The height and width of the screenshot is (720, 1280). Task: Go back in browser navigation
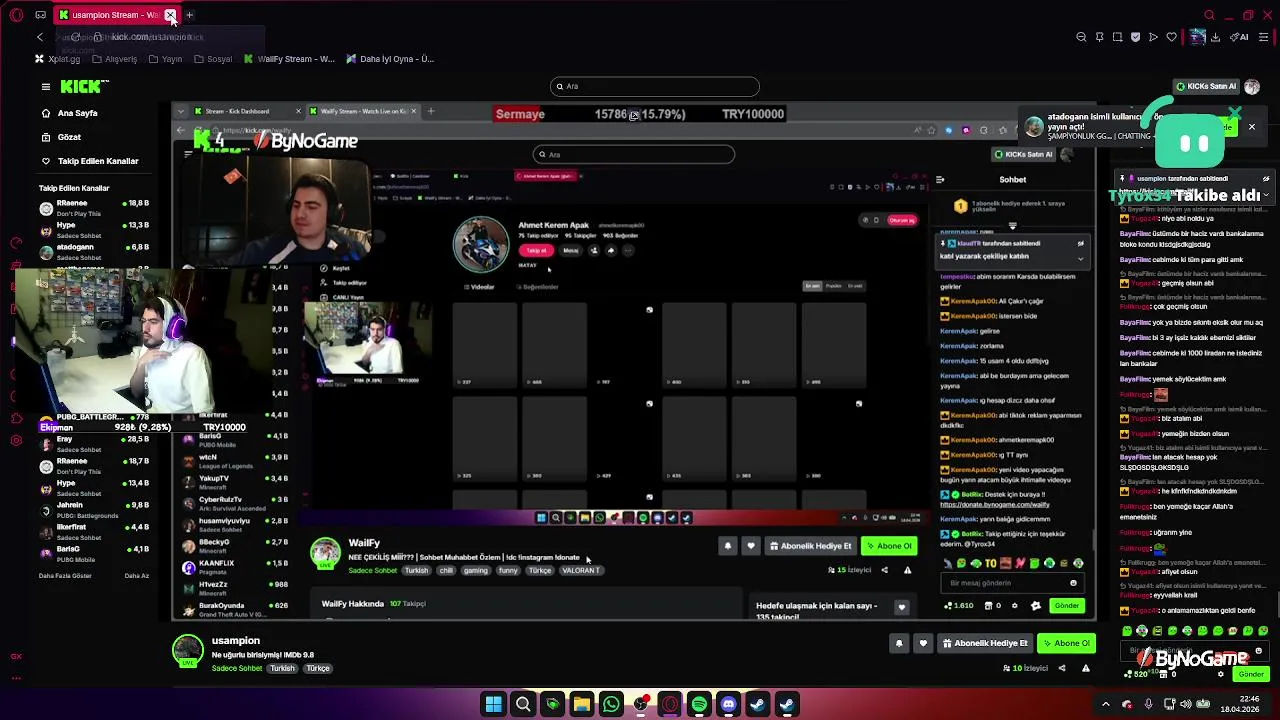click(40, 37)
